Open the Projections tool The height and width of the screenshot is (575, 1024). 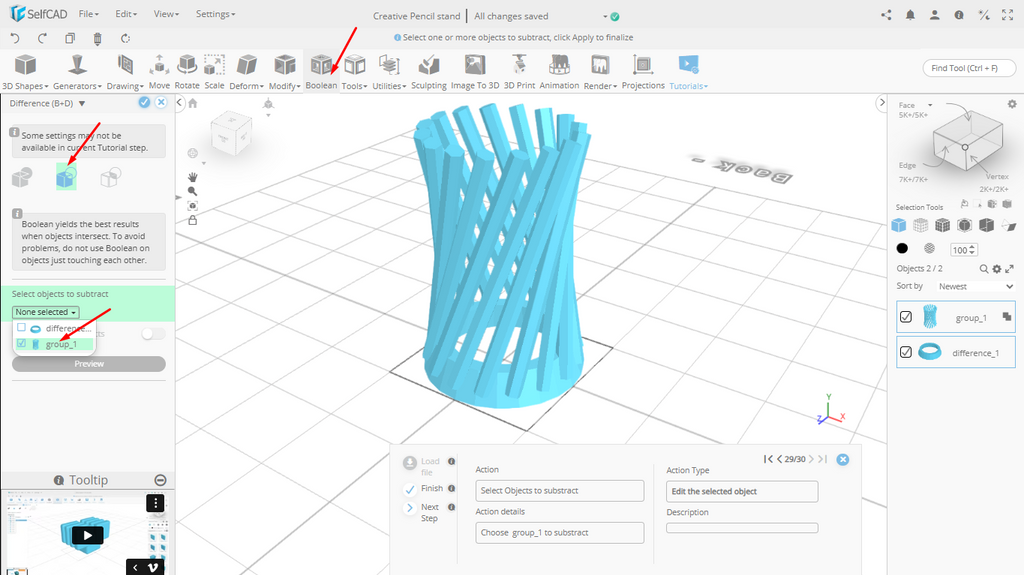click(643, 72)
